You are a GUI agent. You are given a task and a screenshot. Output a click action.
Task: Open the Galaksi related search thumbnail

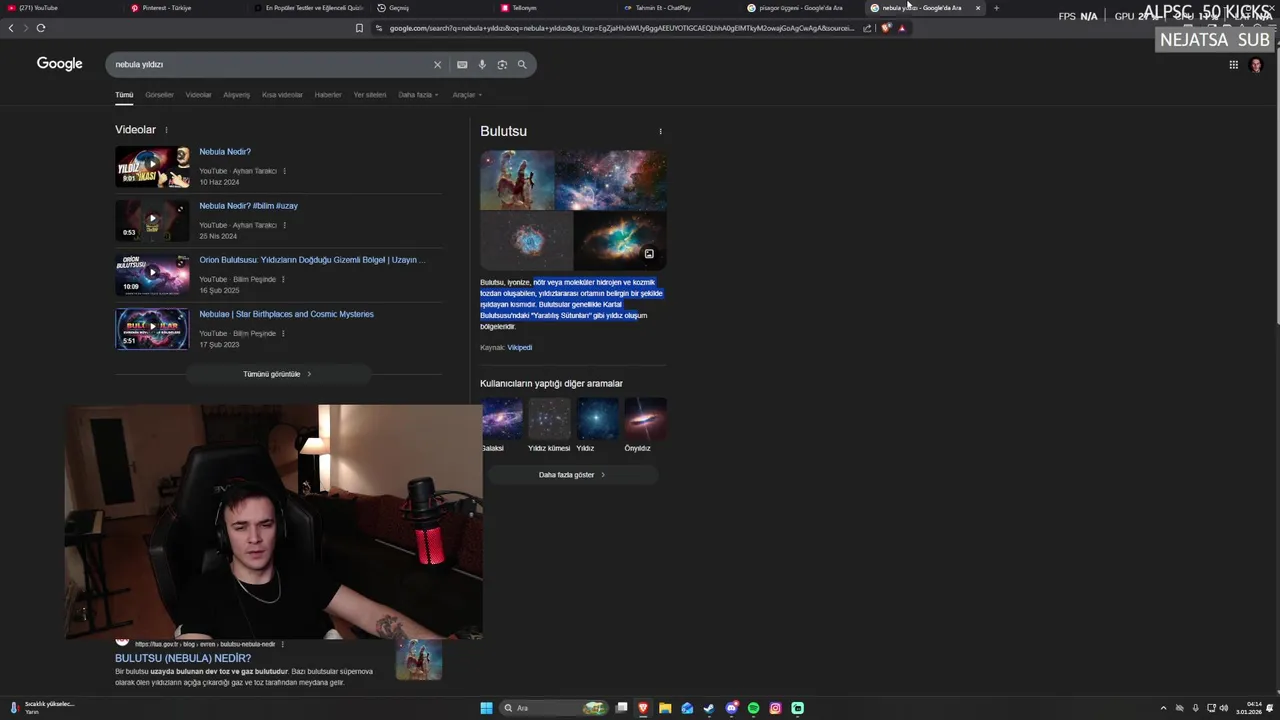tap(502, 418)
